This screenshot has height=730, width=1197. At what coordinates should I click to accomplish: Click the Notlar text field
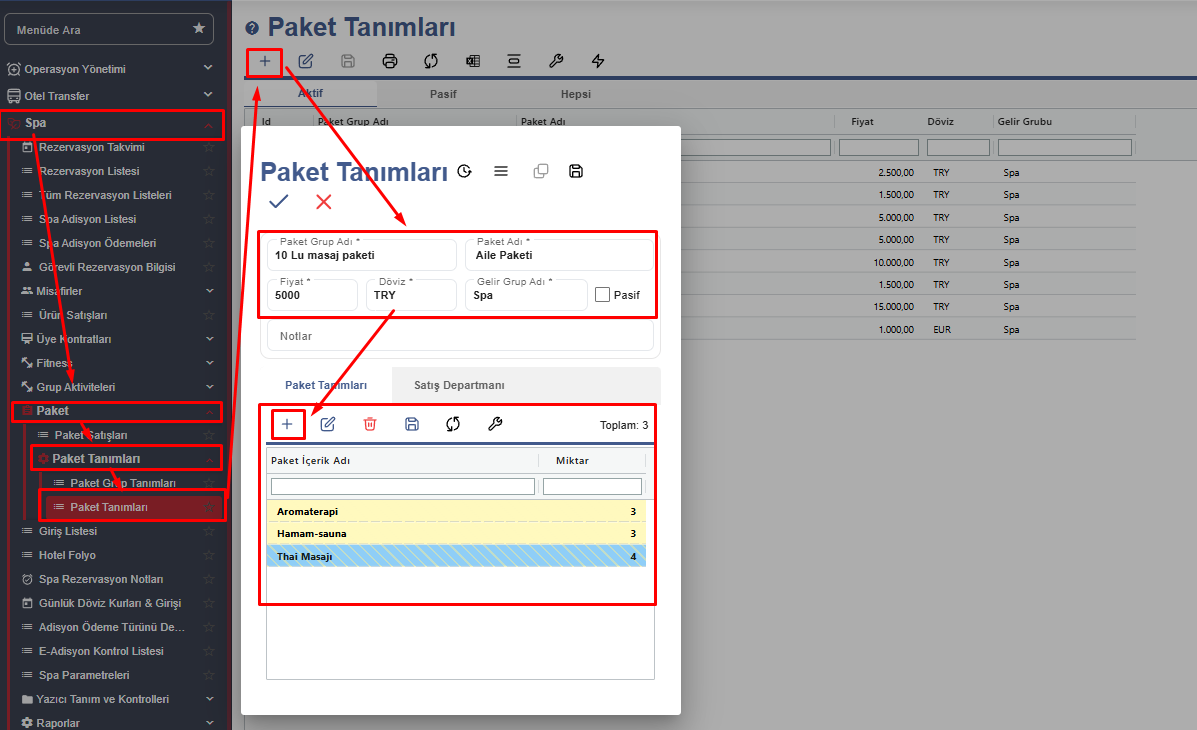(460, 336)
